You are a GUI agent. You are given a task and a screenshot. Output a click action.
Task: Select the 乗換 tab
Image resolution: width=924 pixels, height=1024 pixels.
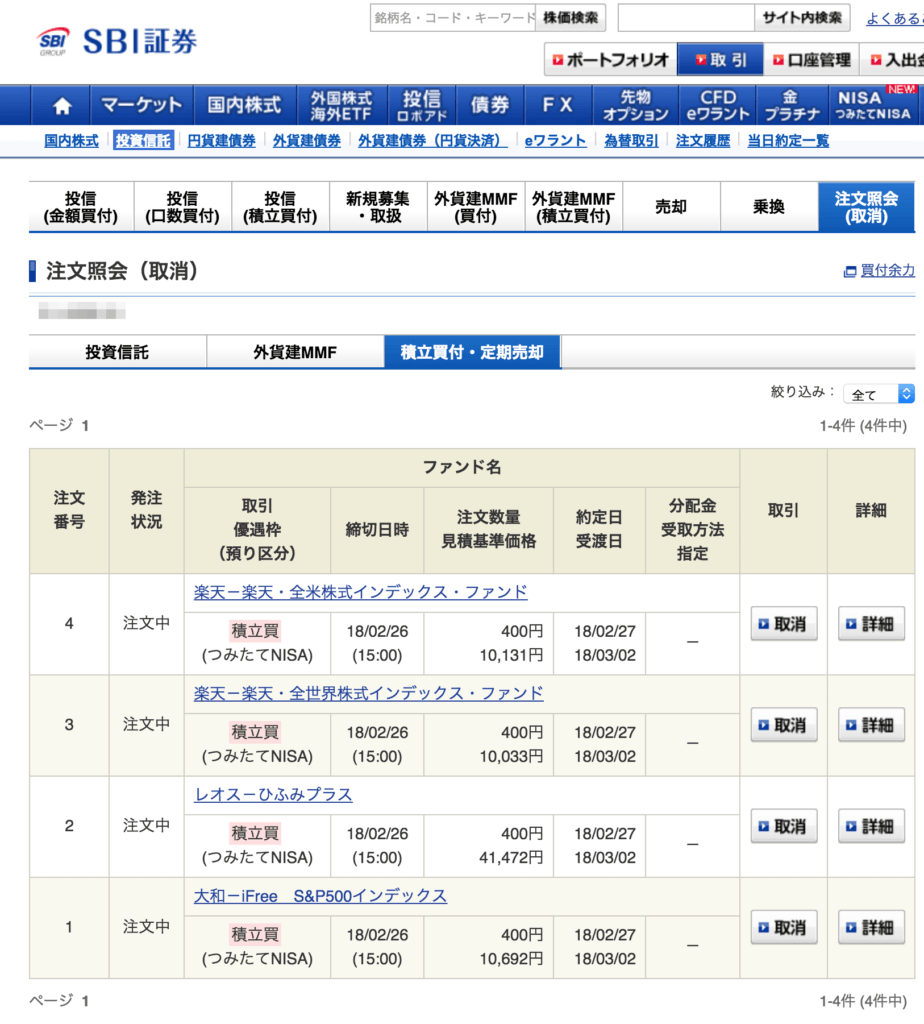tap(769, 207)
